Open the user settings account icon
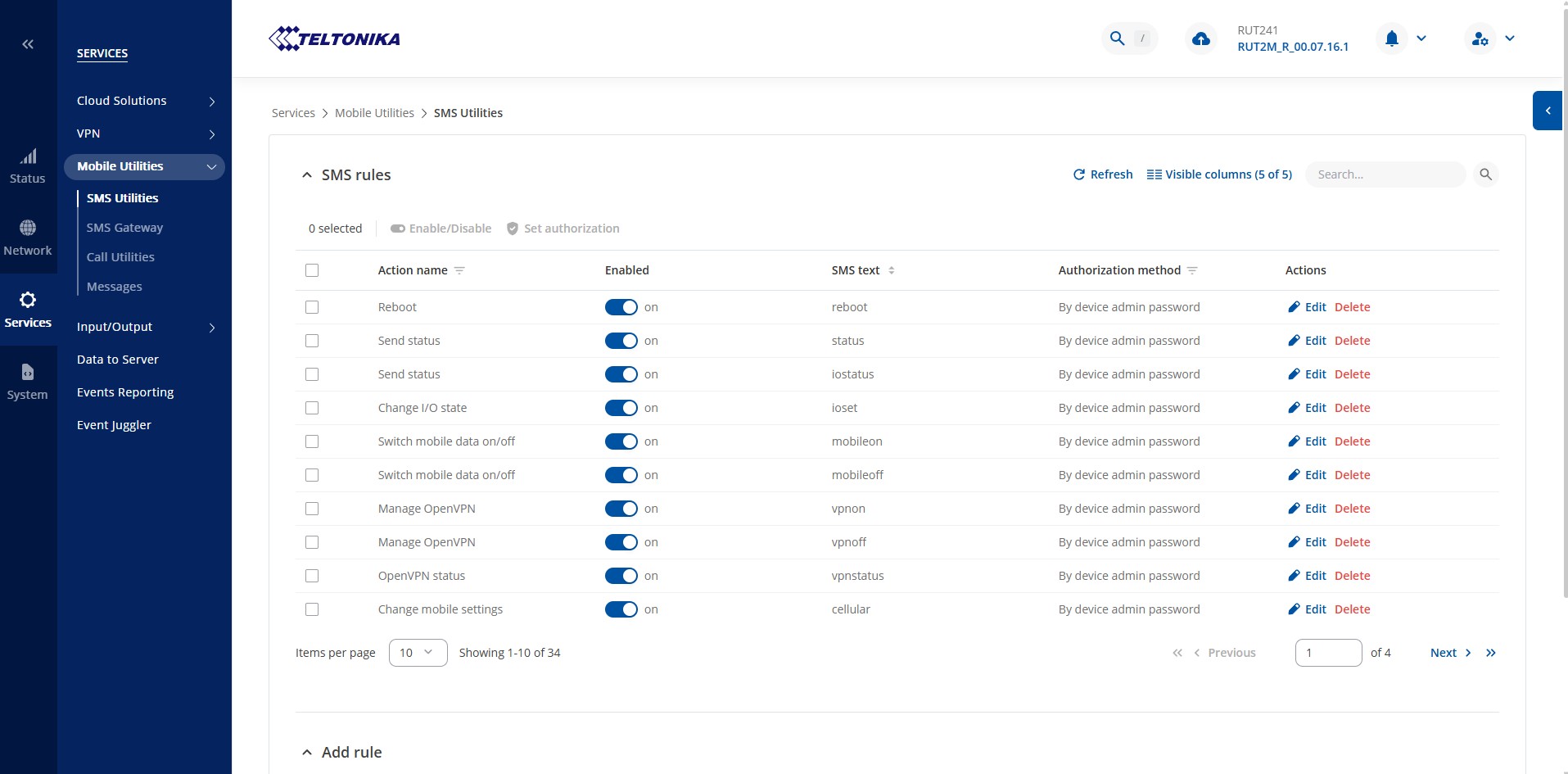Viewport: 1568px width, 774px height. [x=1480, y=38]
